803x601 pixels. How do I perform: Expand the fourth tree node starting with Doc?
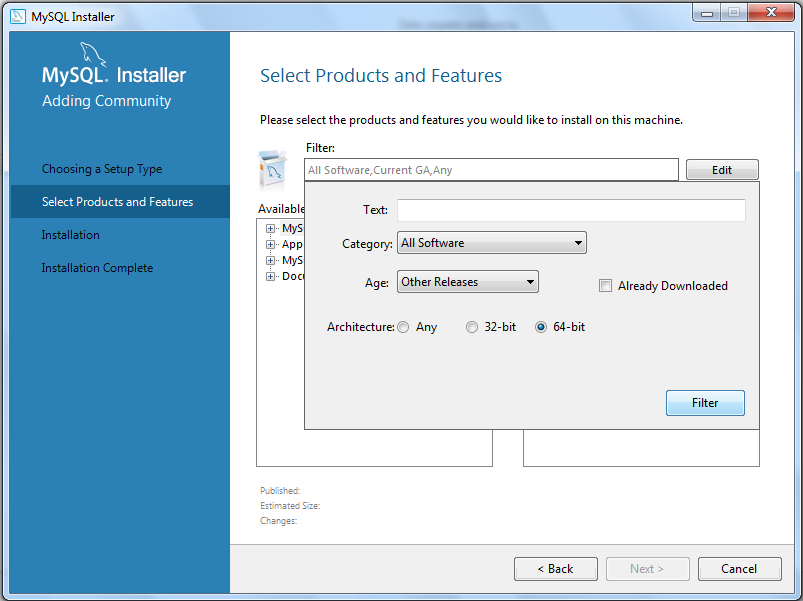tap(270, 276)
